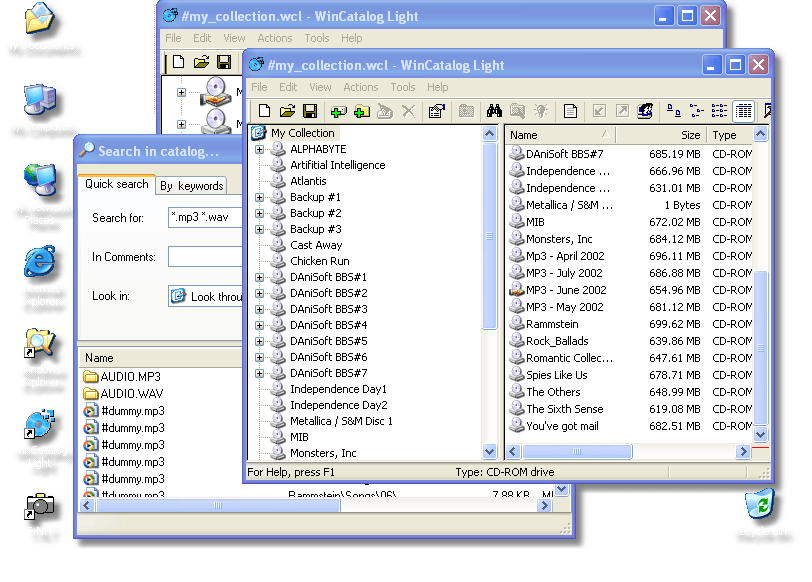Screen dimensions: 812x582
Task: Sort list by Type column header
Action: [x=729, y=135]
